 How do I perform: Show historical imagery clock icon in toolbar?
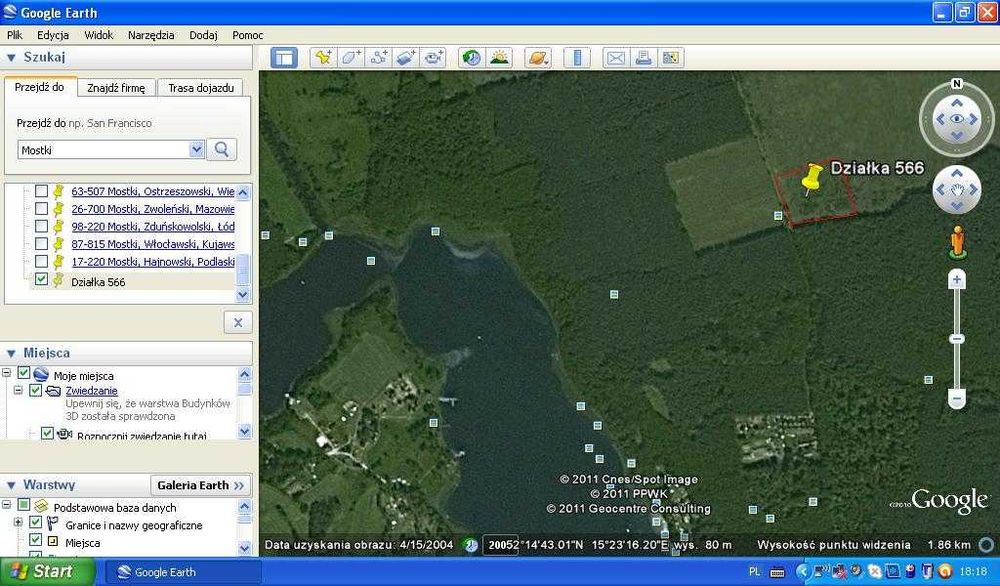point(472,58)
